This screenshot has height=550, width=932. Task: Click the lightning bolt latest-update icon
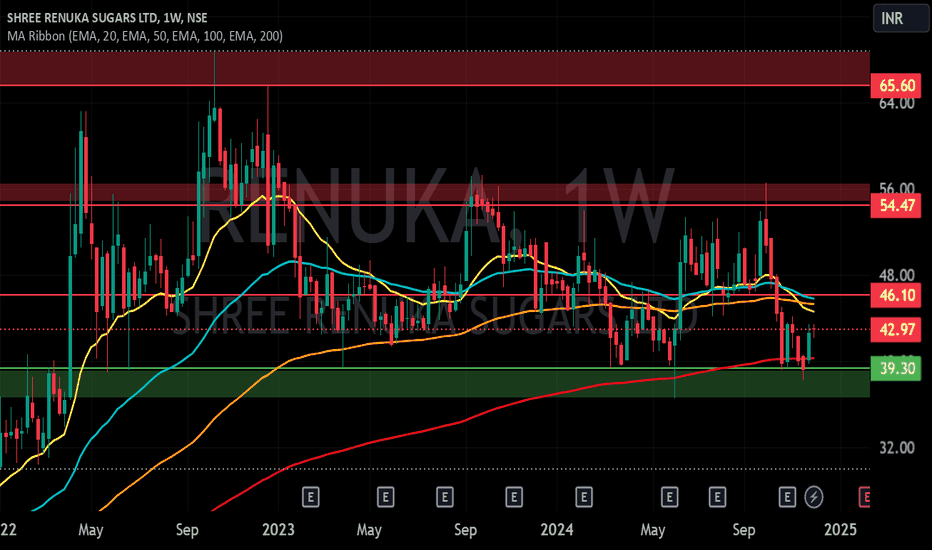[814, 496]
